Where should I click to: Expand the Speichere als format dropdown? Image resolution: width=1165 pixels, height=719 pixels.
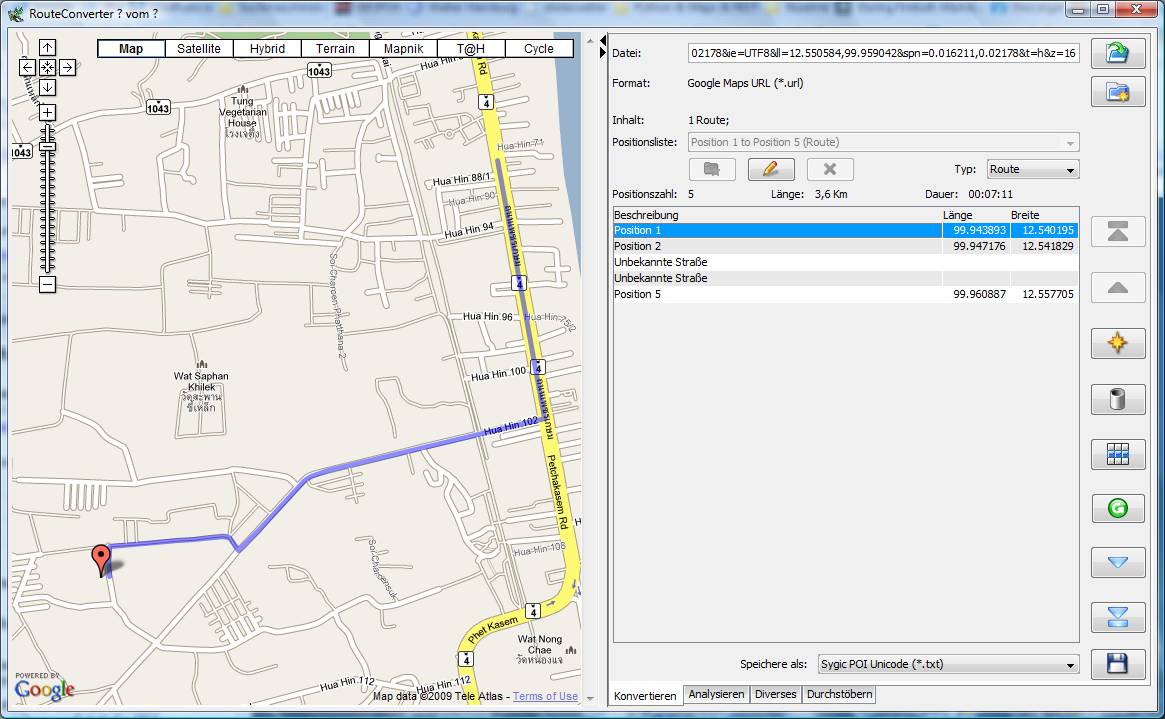947,664
